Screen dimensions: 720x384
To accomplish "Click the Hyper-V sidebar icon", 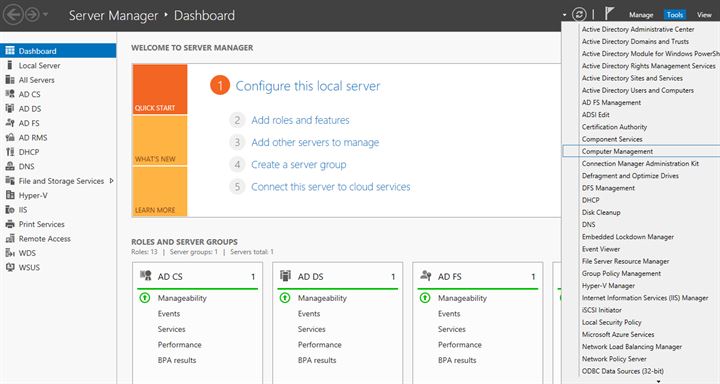I will pos(10,195).
